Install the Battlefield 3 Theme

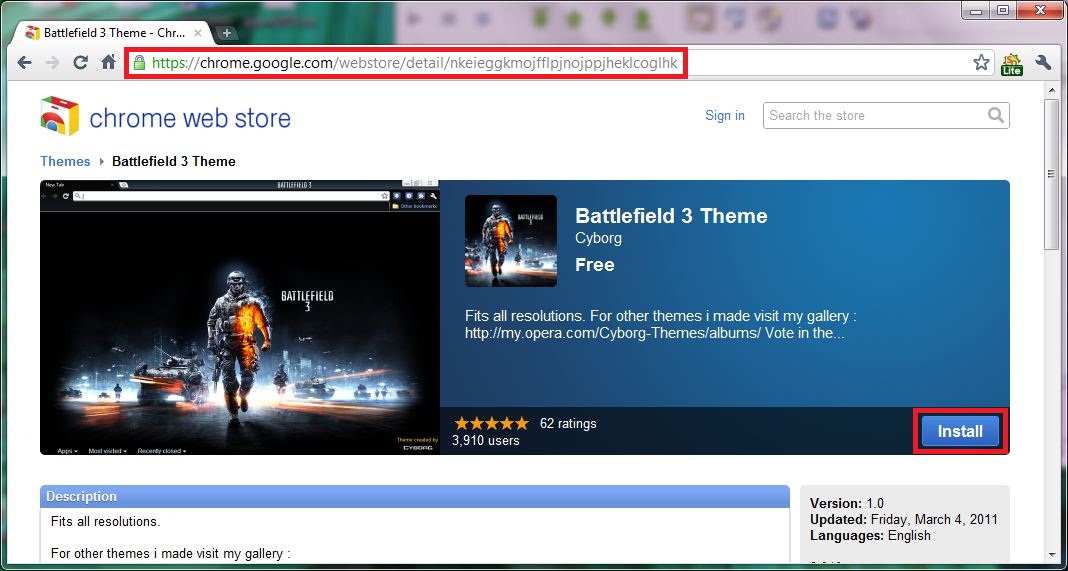pyautogui.click(x=960, y=431)
